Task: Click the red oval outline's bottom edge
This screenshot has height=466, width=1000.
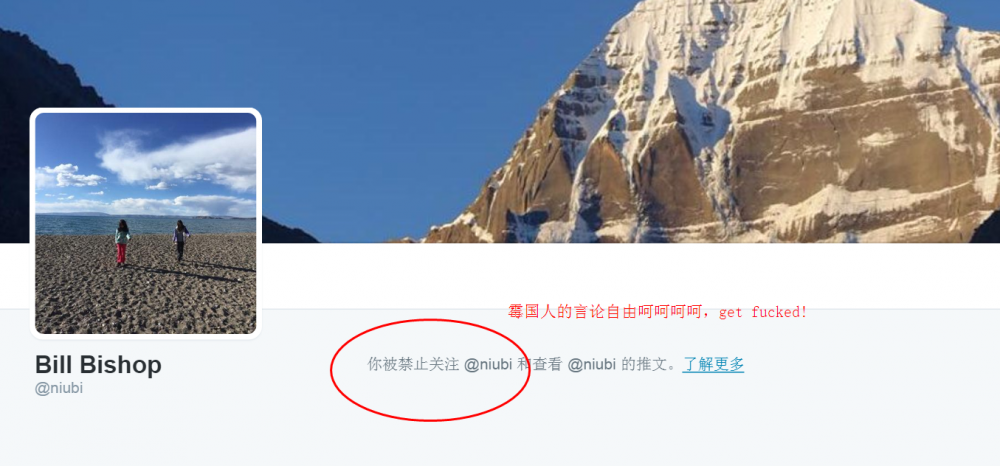Action: click(x=429, y=419)
